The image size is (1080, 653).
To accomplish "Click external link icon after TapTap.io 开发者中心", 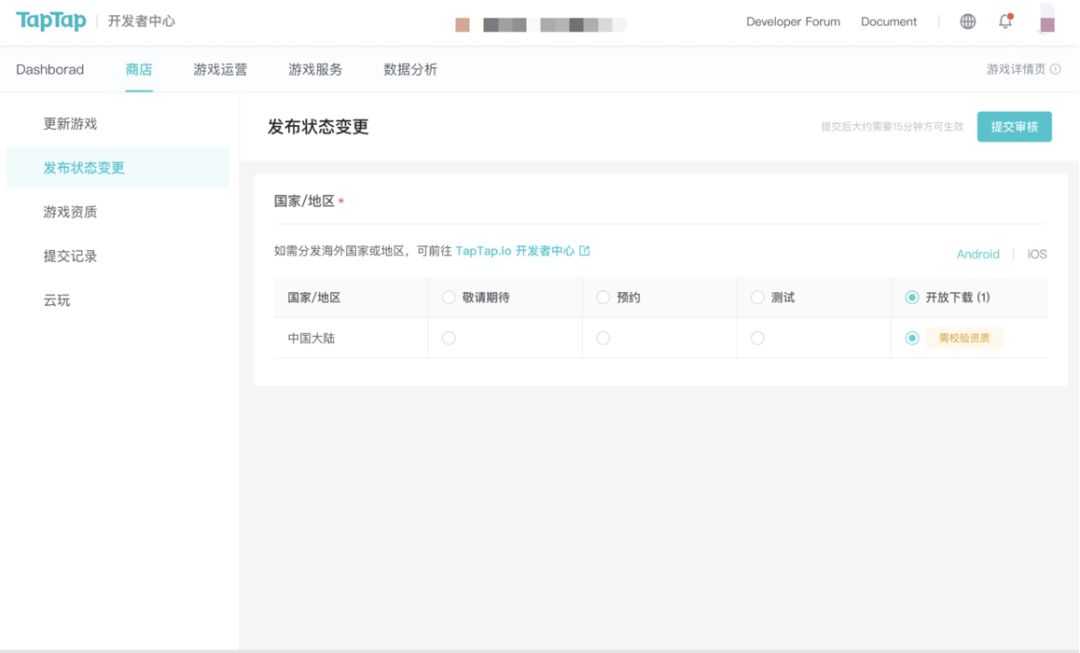I will [585, 251].
